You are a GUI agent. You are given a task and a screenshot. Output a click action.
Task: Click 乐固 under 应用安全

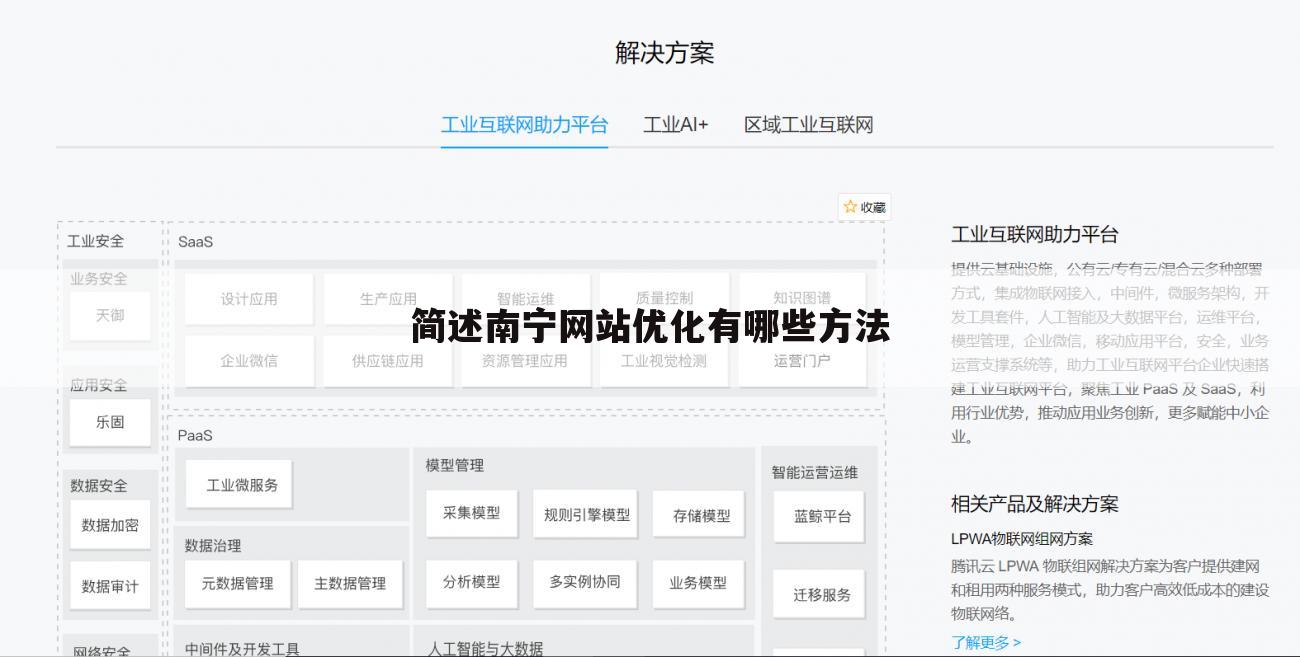click(x=110, y=422)
